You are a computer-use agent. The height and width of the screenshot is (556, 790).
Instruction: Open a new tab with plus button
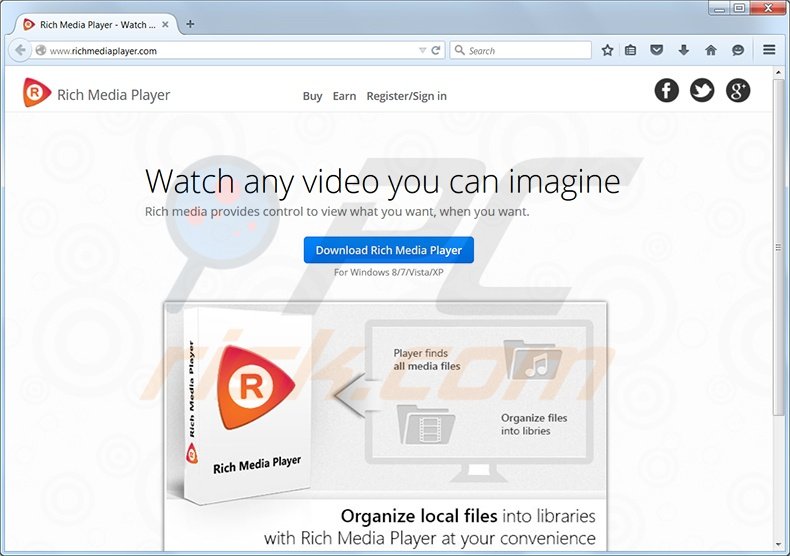point(190,24)
